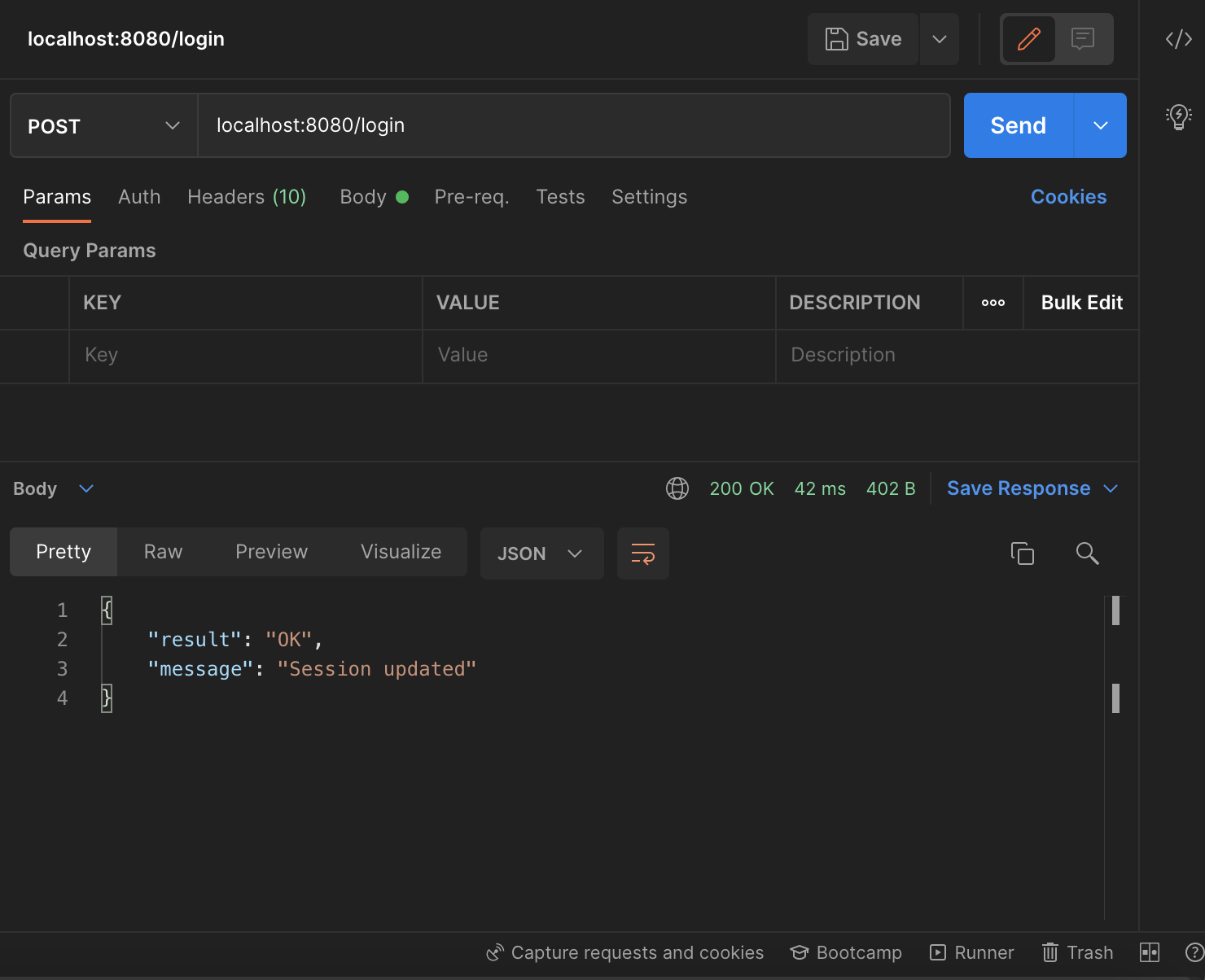The image size is (1205, 980).
Task: Expand the Send button dropdown arrow
Action: point(1101,125)
